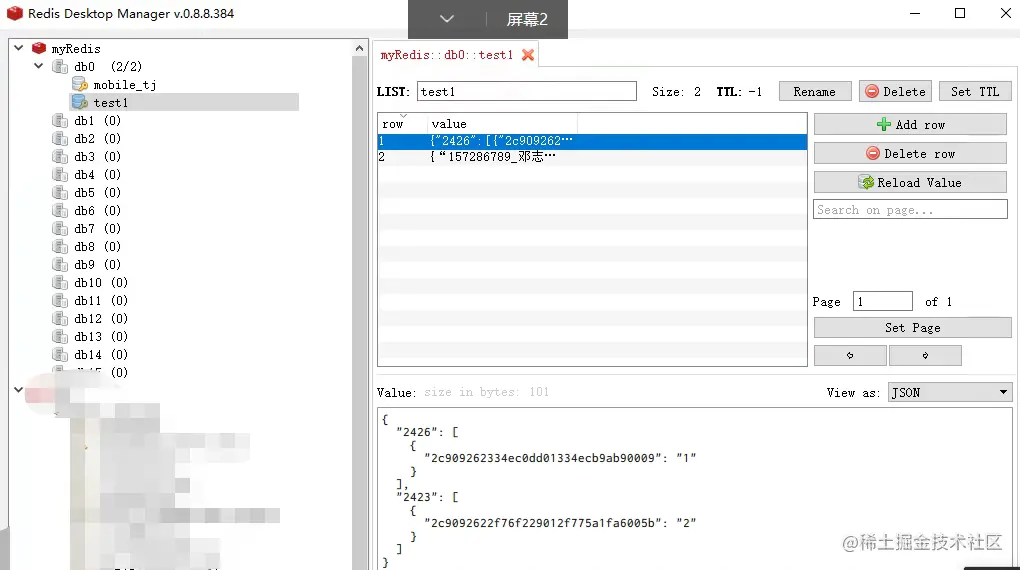Reload Value of the key
1020x570 pixels.
pyautogui.click(x=910, y=182)
